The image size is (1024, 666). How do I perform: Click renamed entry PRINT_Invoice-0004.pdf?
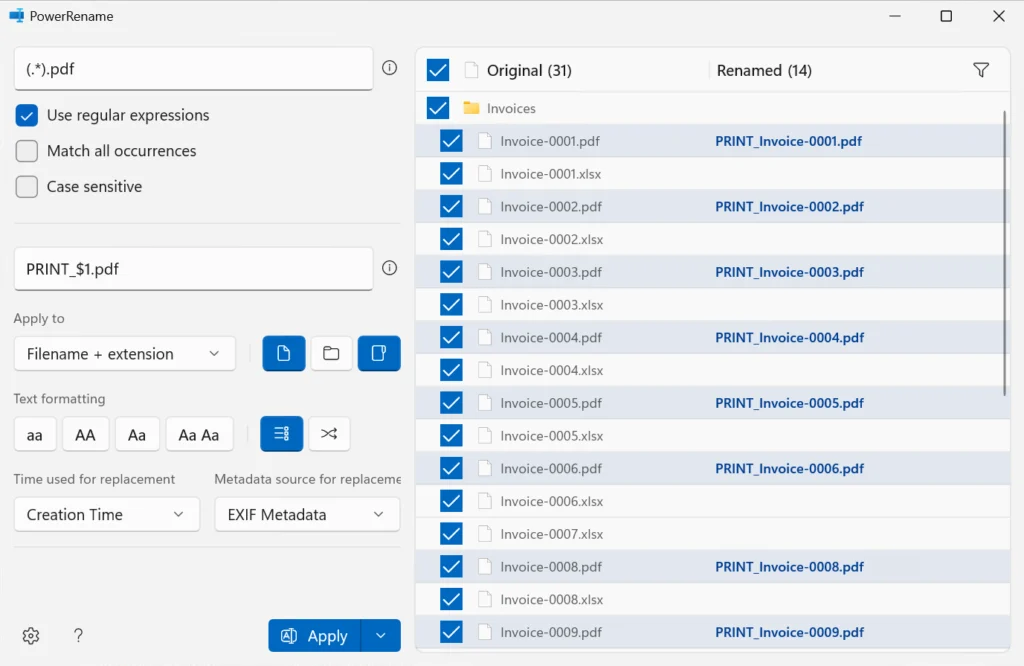tap(790, 338)
